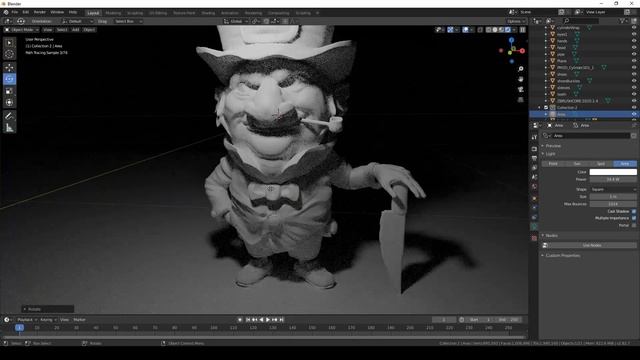Choose the Move tool
Viewport: 640px width, 360px height.
(x=9, y=67)
